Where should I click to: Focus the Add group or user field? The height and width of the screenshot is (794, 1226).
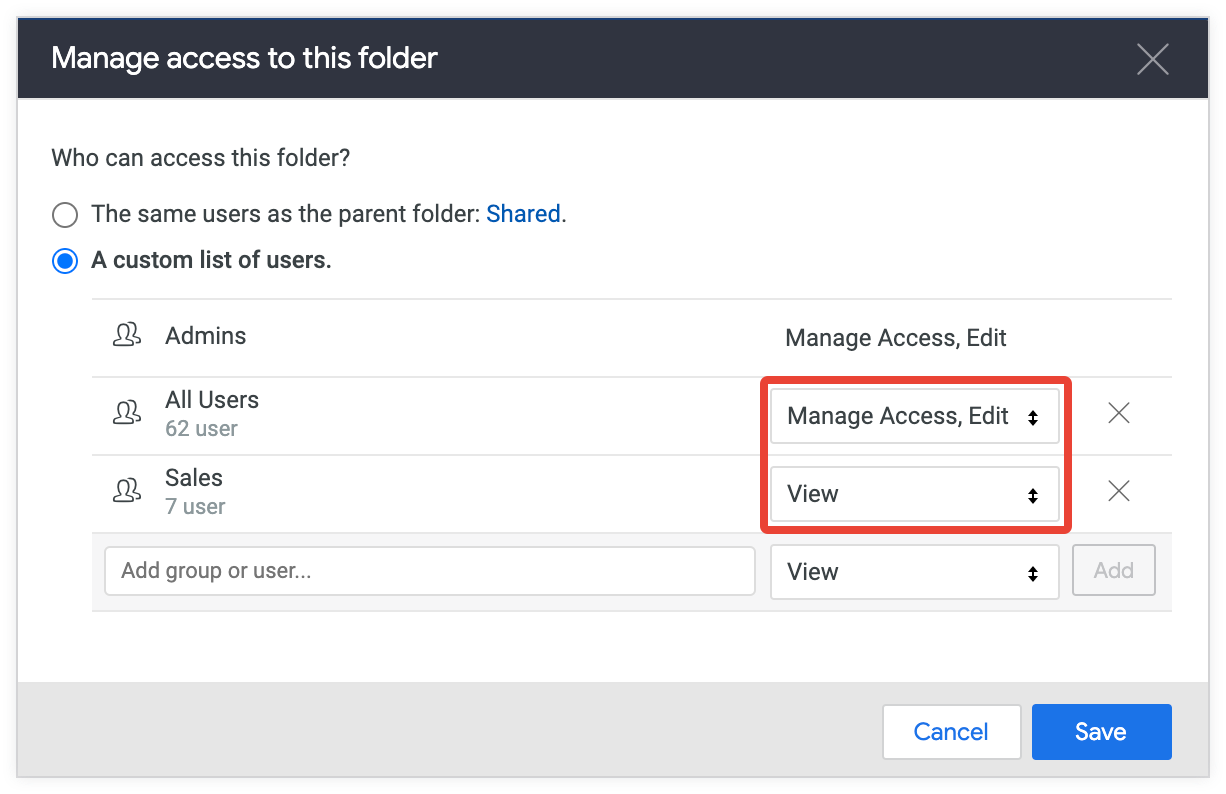[429, 571]
